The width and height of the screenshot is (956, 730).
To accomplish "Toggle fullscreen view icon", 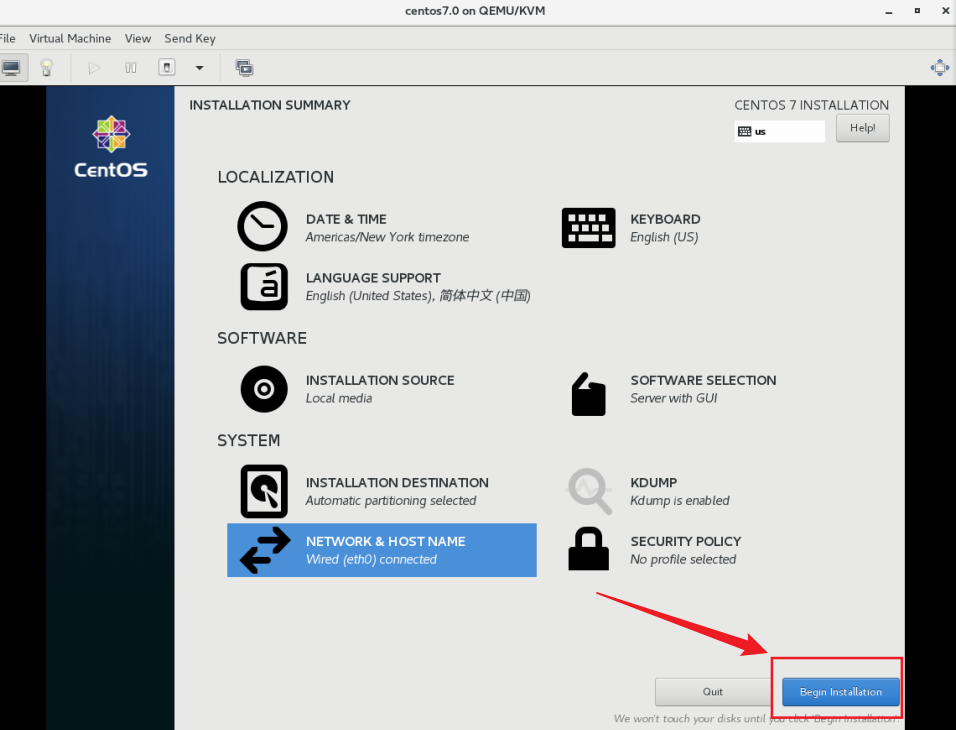I will [x=940, y=67].
